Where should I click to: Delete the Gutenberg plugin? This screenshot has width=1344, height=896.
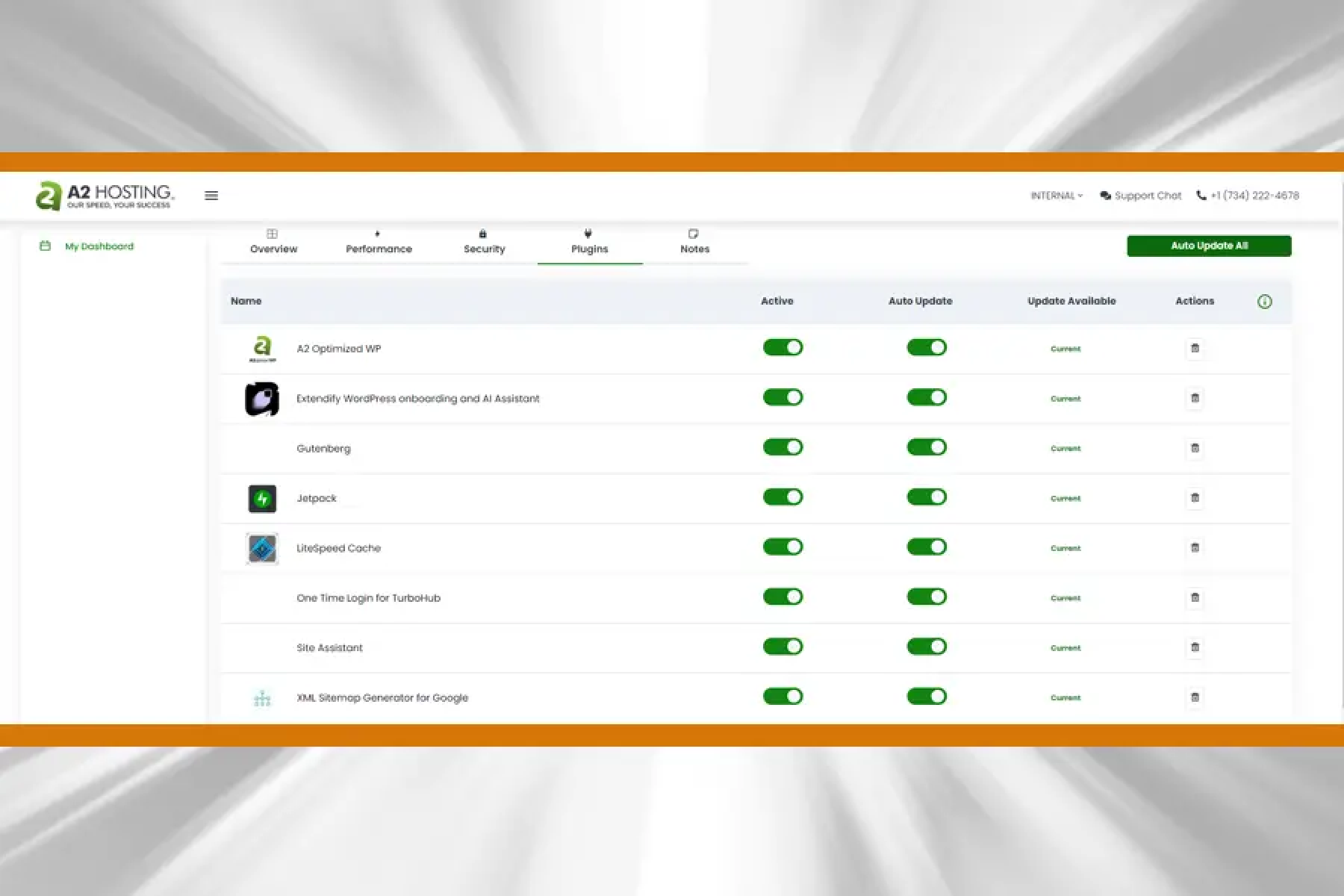(x=1195, y=448)
